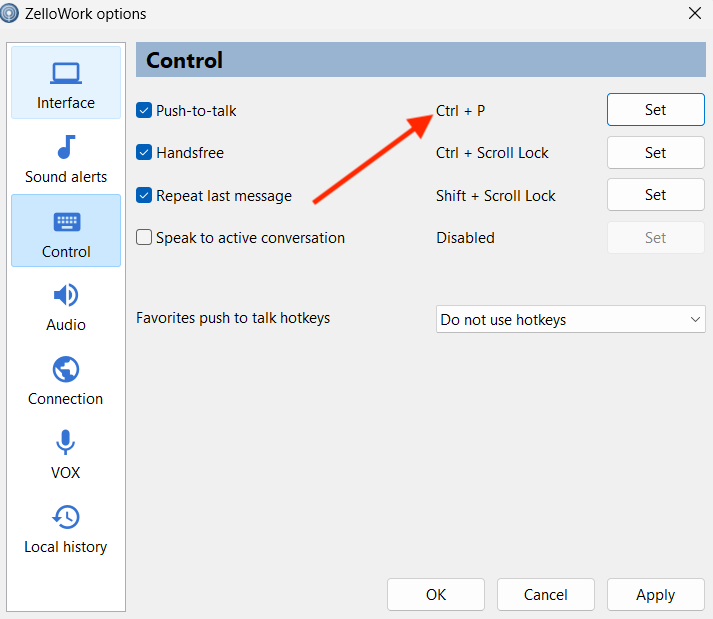Click Set for Handsfree hotkey

(x=656, y=153)
